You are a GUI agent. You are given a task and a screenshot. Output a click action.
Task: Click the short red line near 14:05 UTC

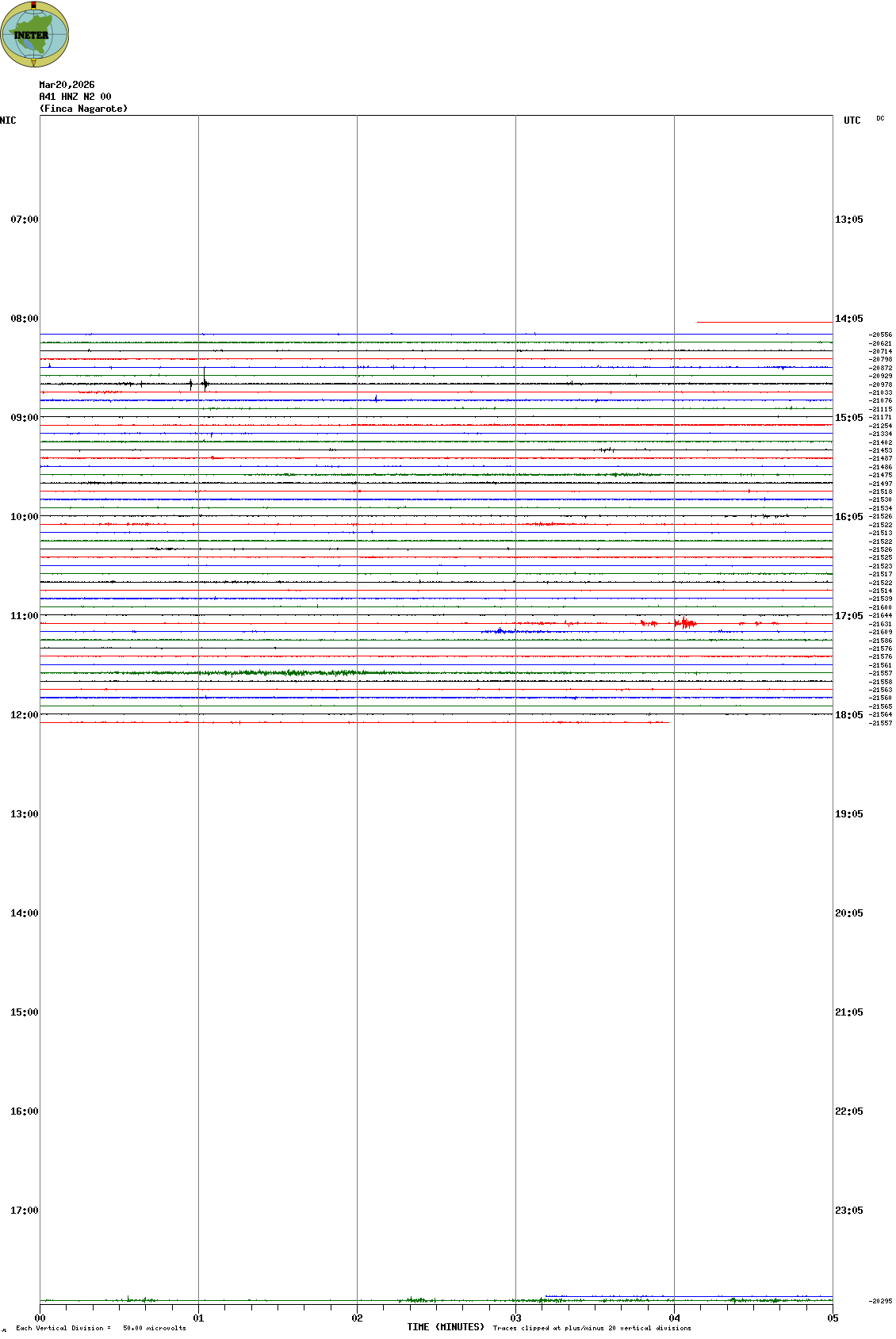pyautogui.click(x=764, y=322)
